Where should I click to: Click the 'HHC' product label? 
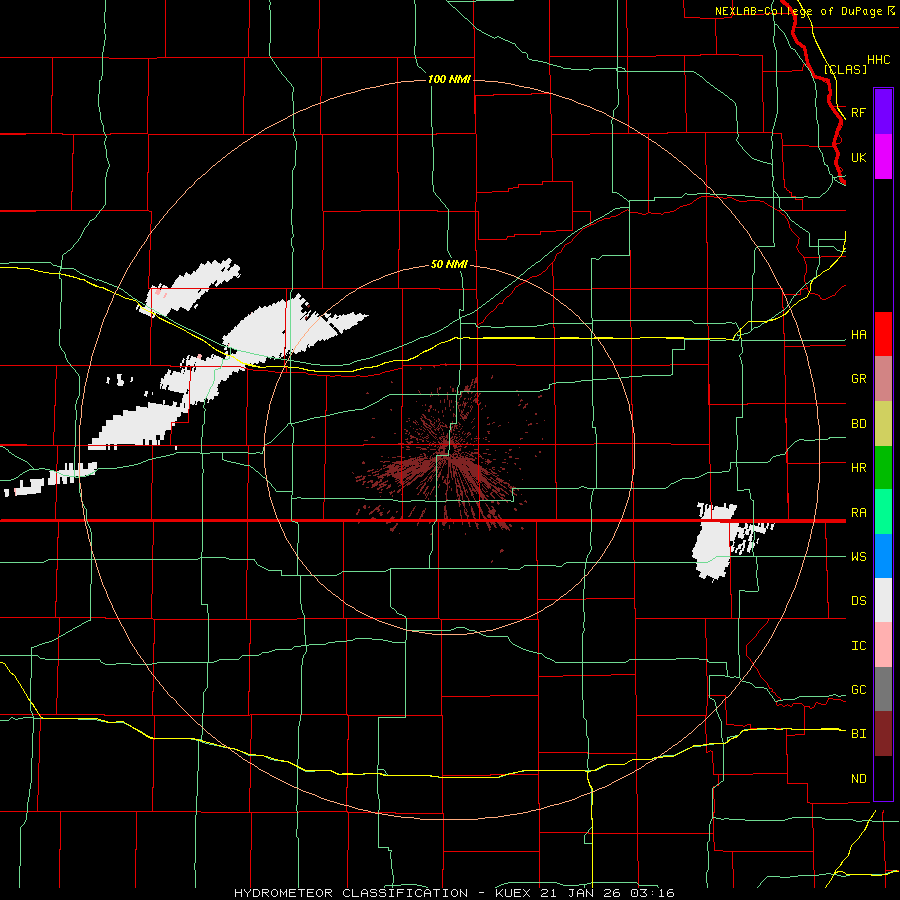879,60
